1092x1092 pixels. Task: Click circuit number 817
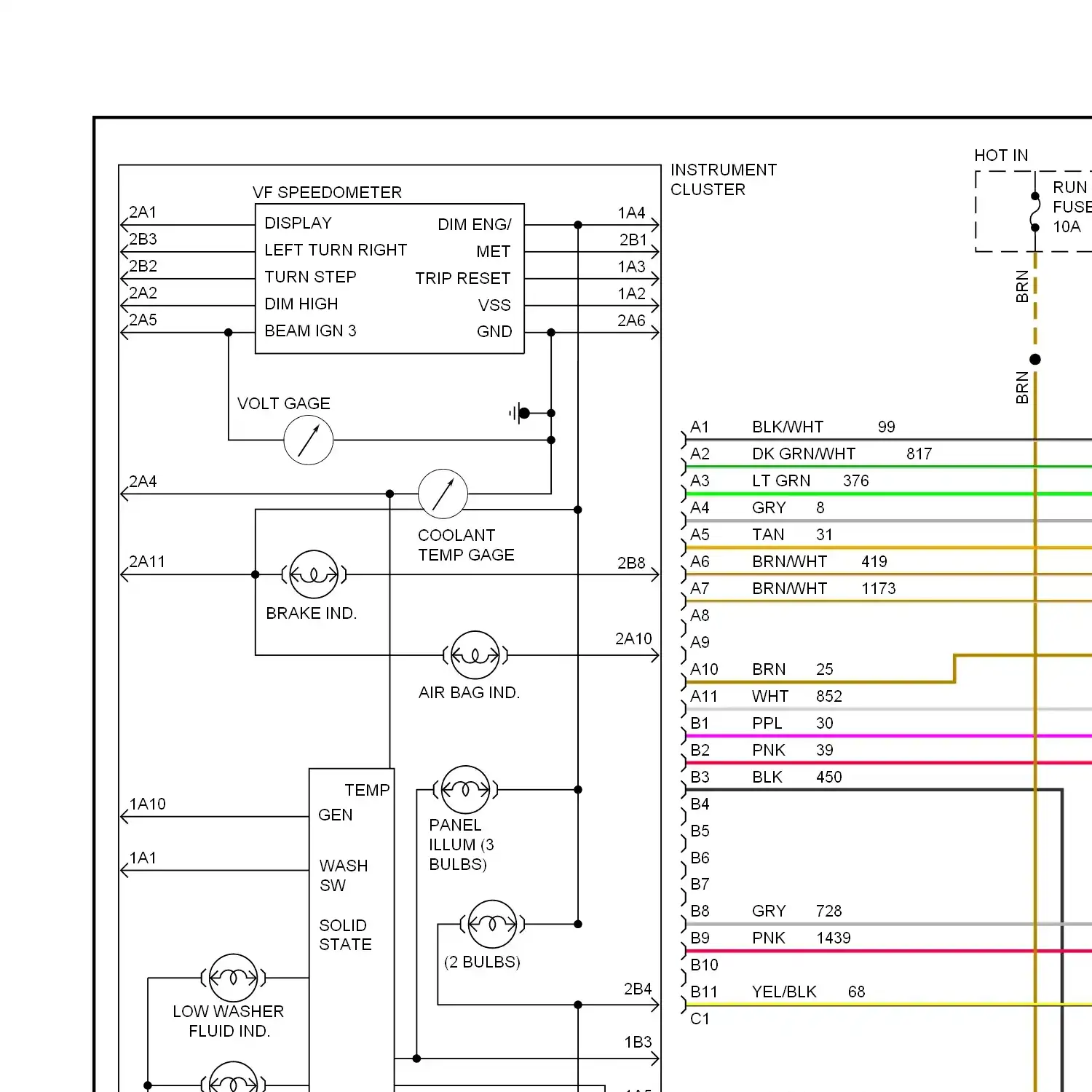919,454
